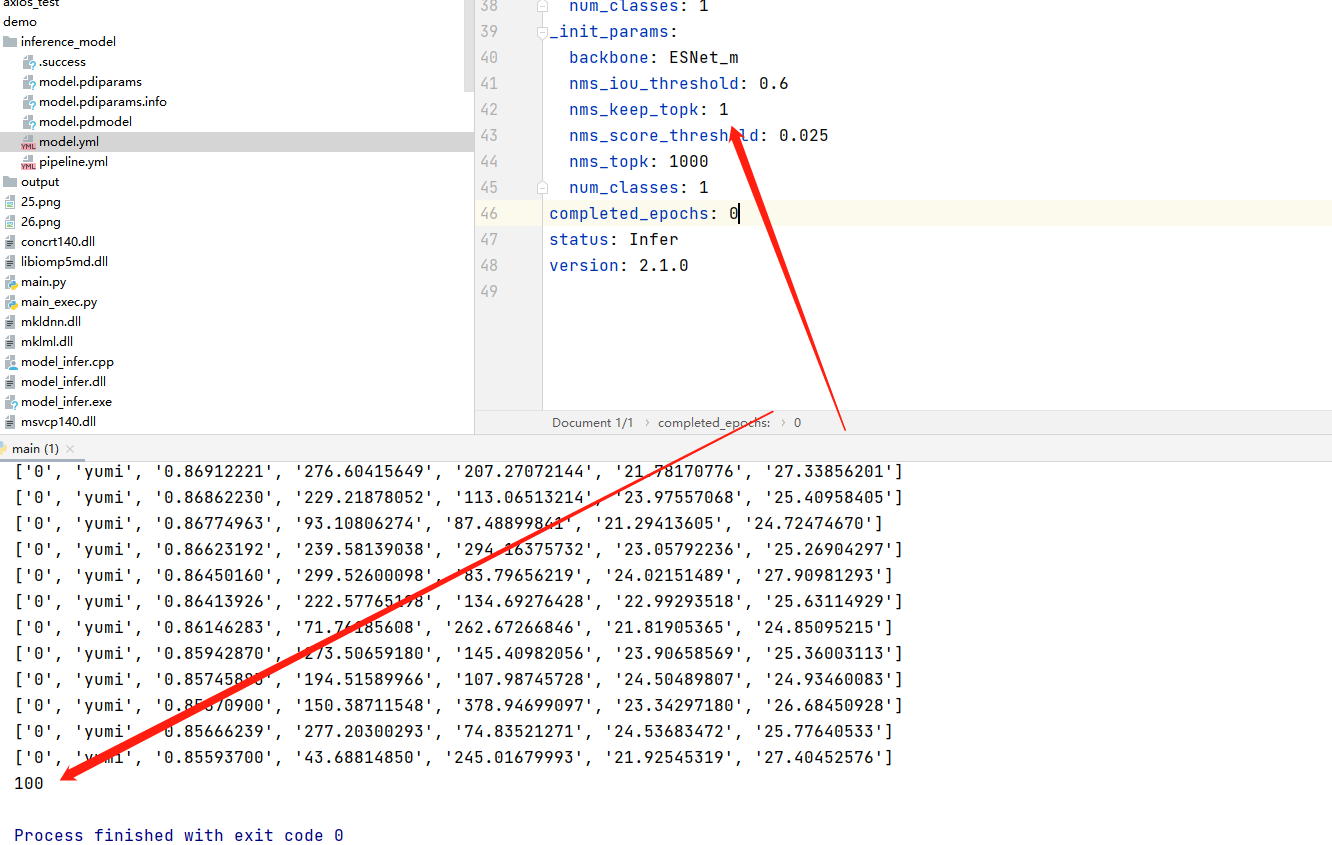The width and height of the screenshot is (1332, 845).
Task: Open model.yml via its YAML file icon
Action: coord(28,143)
